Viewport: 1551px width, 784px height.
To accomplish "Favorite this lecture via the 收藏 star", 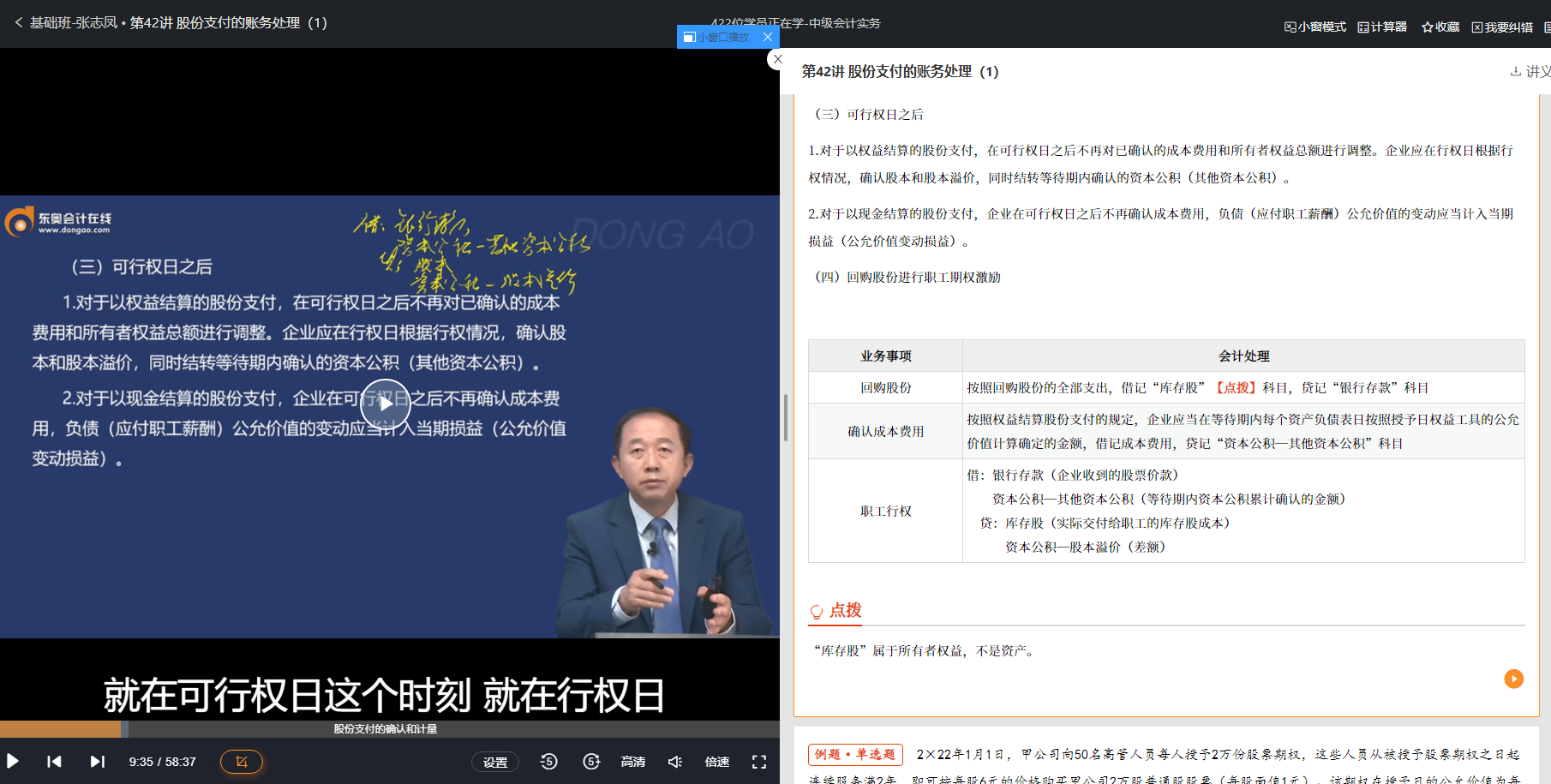I will (x=1440, y=26).
